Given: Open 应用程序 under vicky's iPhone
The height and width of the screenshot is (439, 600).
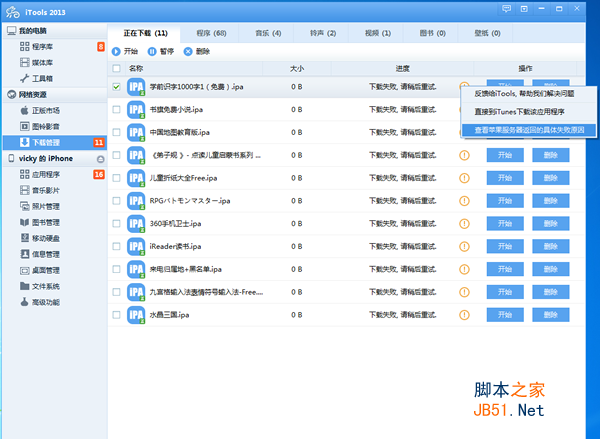Looking at the screenshot, I should coord(55,175).
